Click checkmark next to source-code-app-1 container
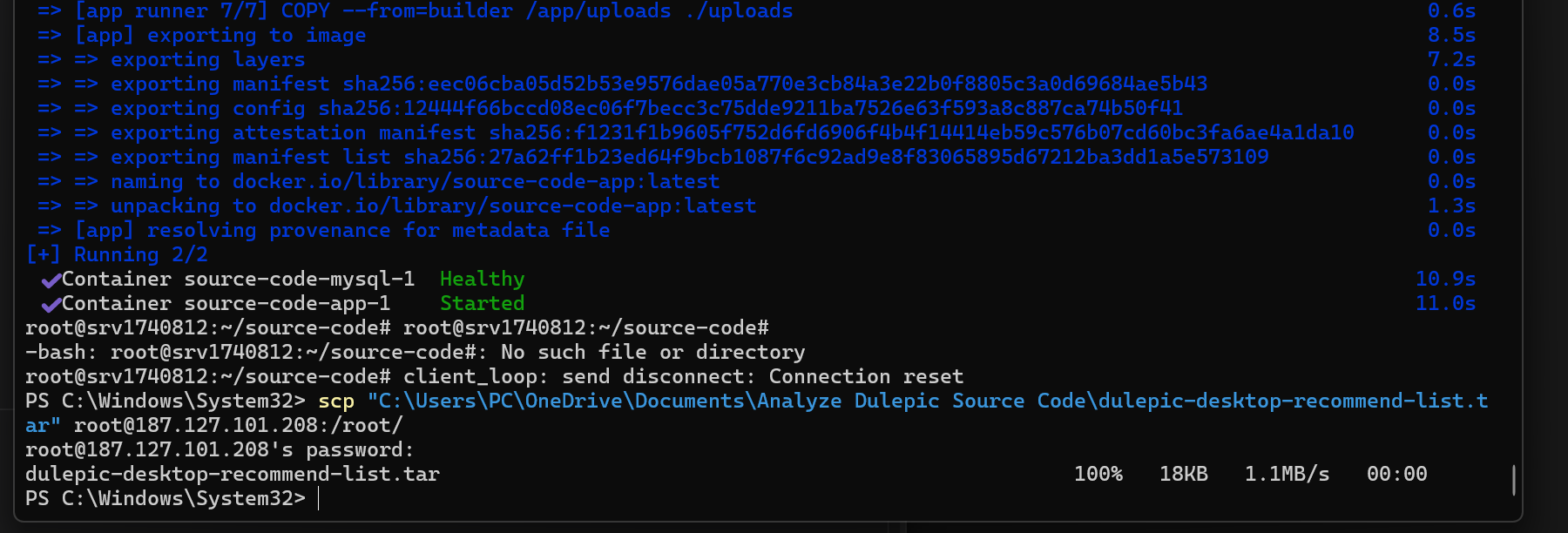The width and height of the screenshot is (1568, 533). click(x=51, y=304)
